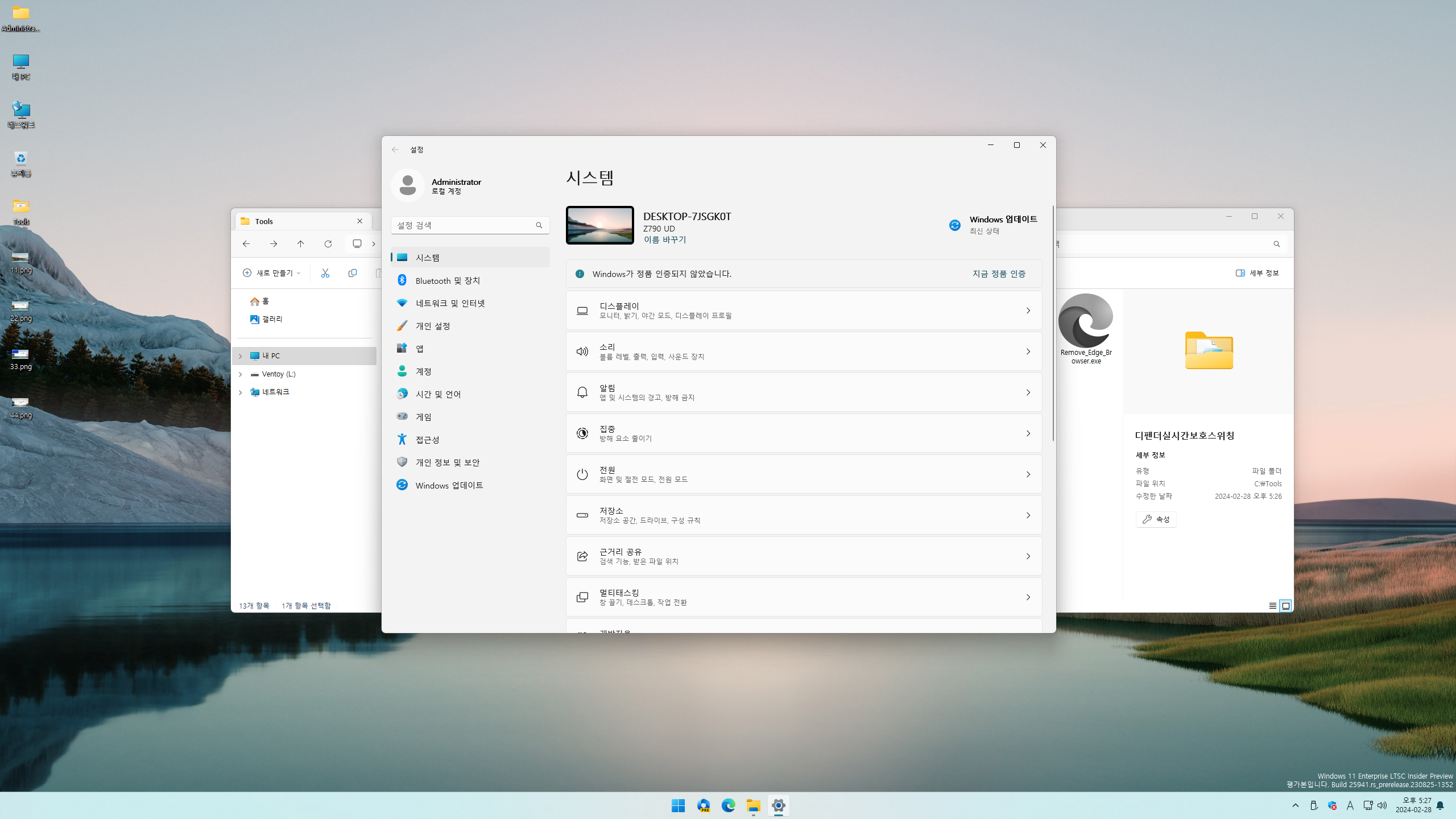Click into the 설정 검색 input field

(470, 225)
